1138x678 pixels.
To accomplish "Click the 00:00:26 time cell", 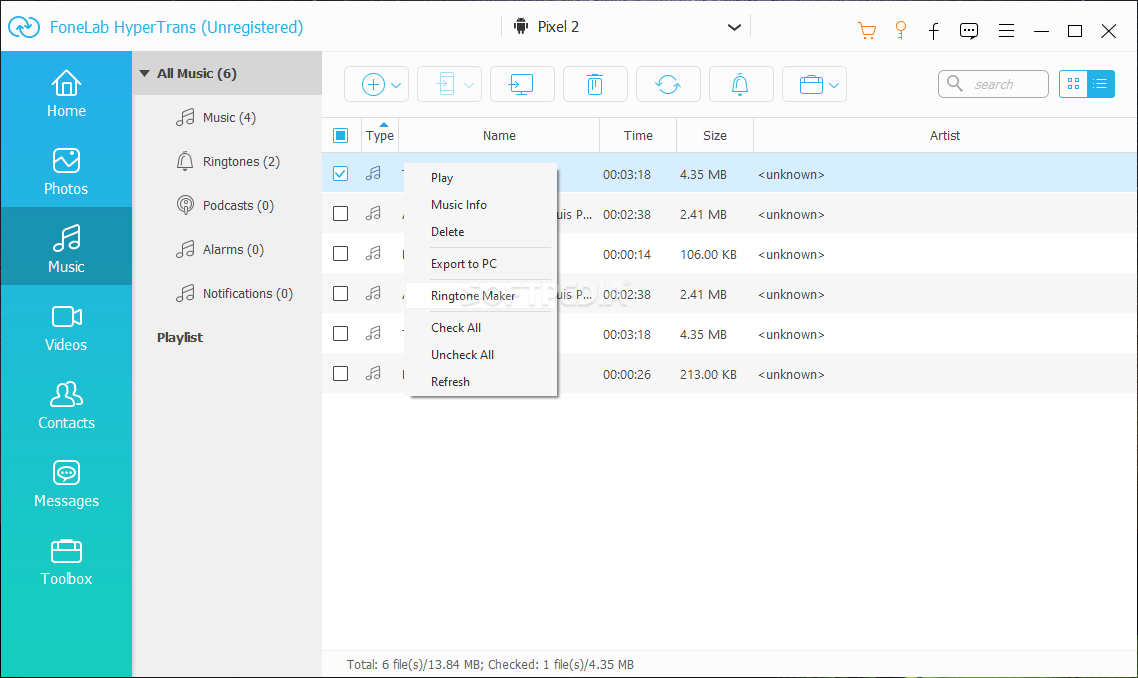I will [x=627, y=375].
